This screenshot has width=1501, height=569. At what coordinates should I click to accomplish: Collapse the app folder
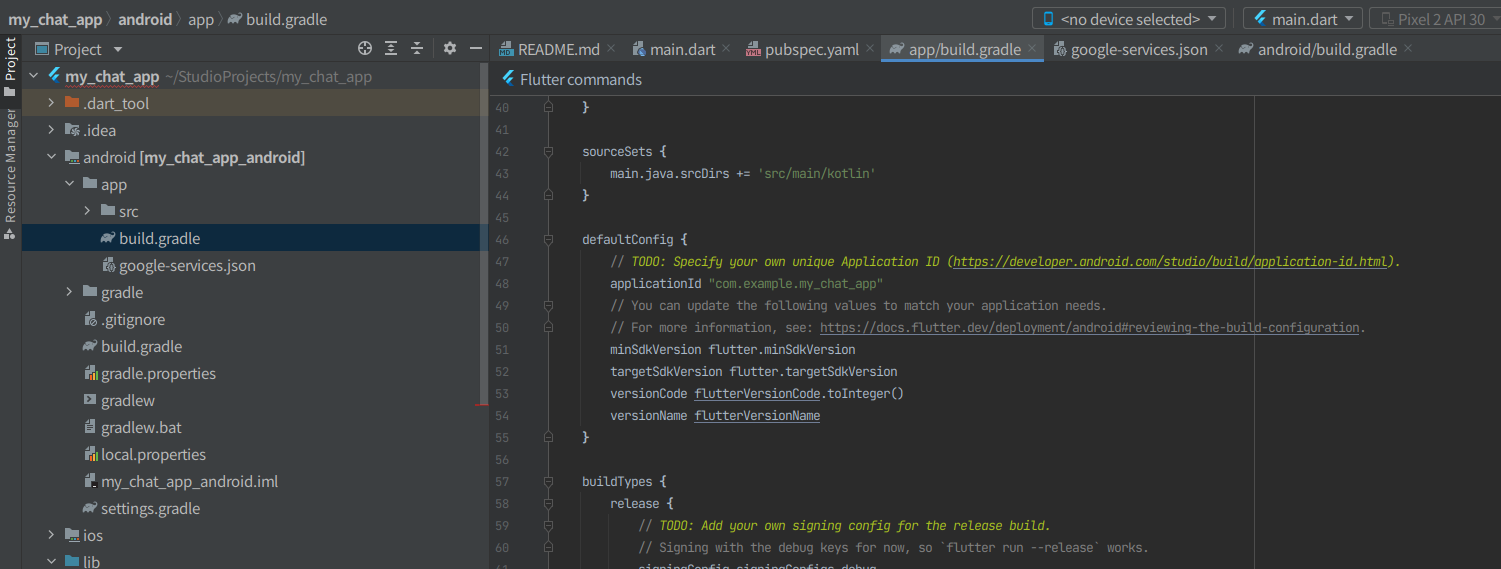(x=69, y=184)
